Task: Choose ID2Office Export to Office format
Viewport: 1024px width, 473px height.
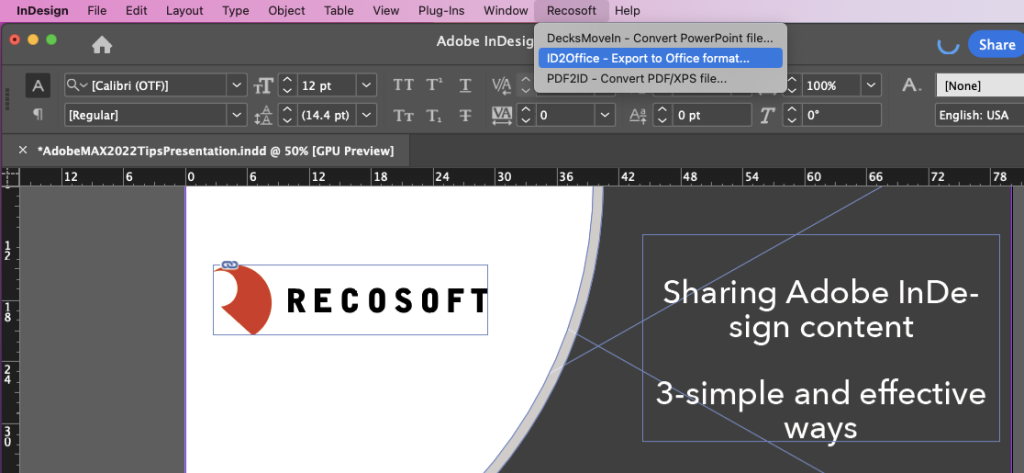Action: click(660, 58)
